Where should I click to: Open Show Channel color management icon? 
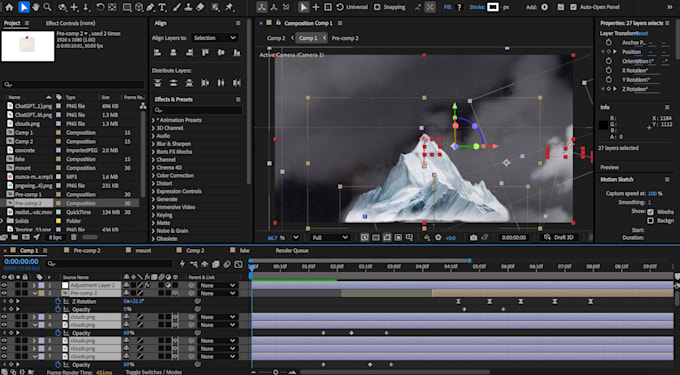[x=427, y=238]
